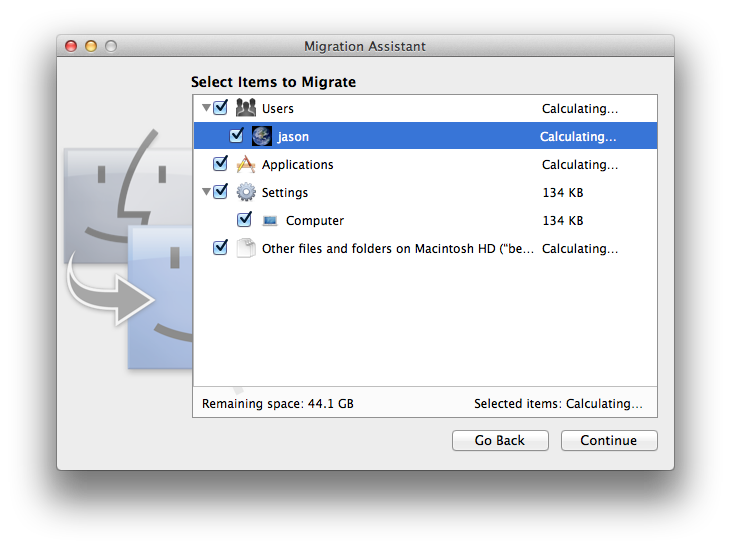The width and height of the screenshot is (731, 549).
Task: Select the Users row label
Action: [x=277, y=109]
